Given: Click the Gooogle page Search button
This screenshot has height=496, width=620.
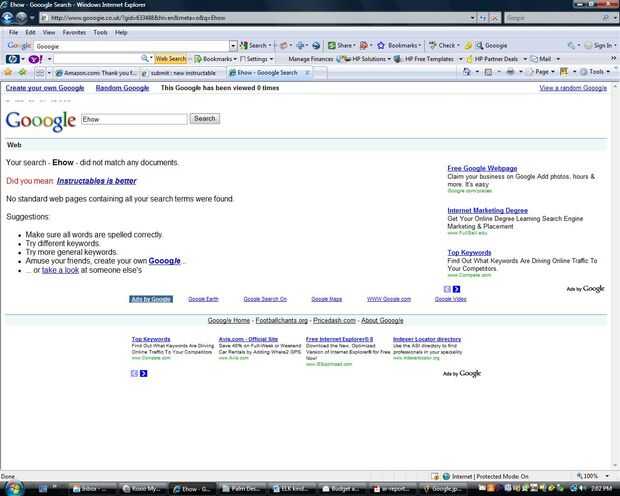Looking at the screenshot, I should point(204,119).
